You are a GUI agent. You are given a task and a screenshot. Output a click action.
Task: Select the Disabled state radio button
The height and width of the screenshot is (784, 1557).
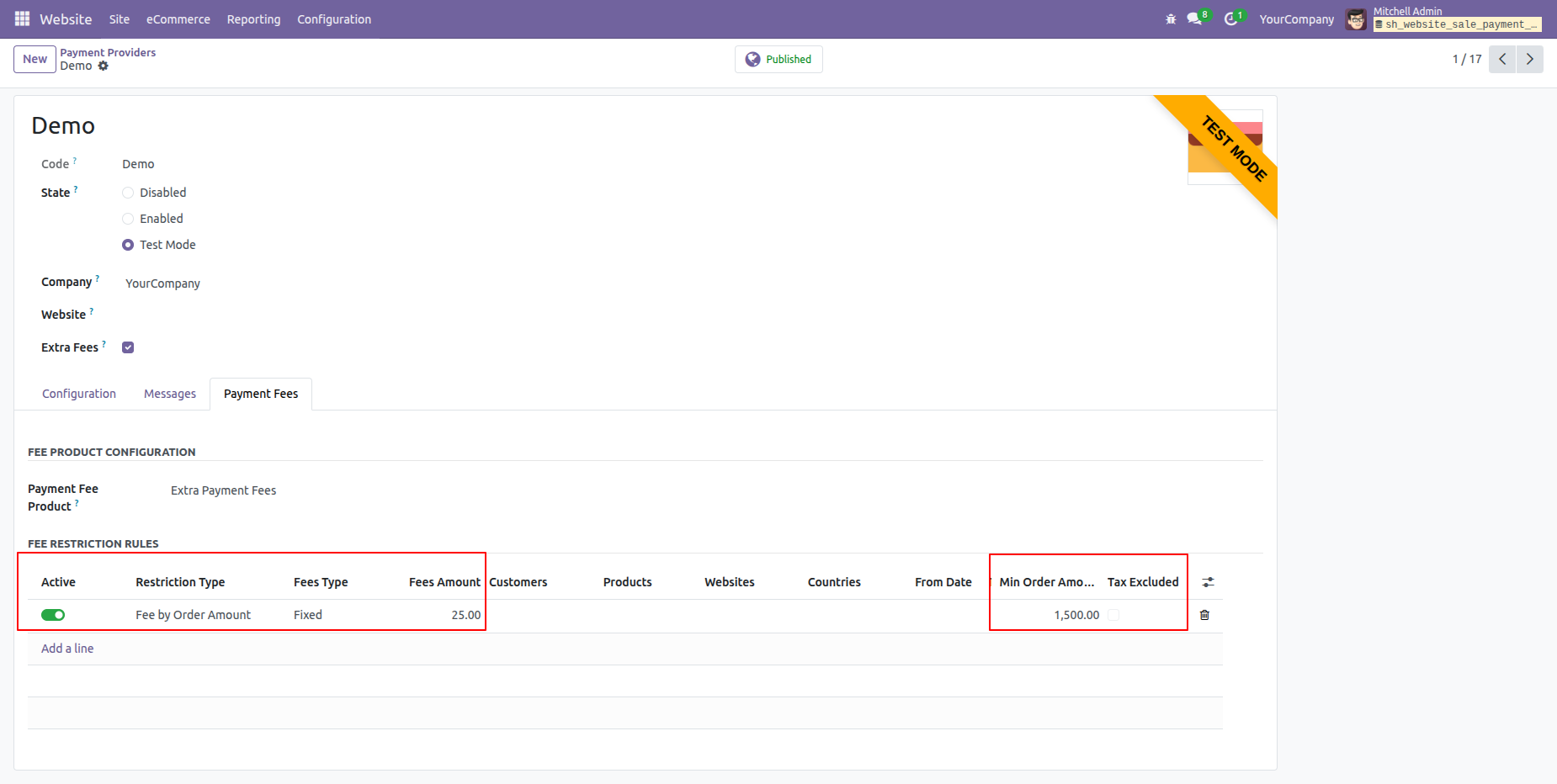(x=128, y=193)
